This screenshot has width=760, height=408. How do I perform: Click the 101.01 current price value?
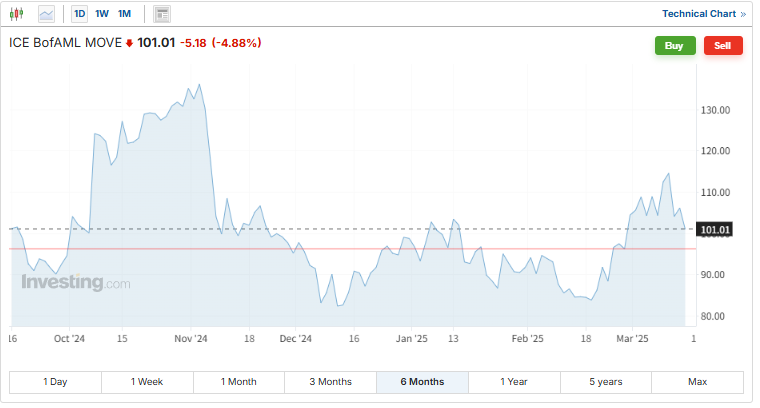pos(156,43)
